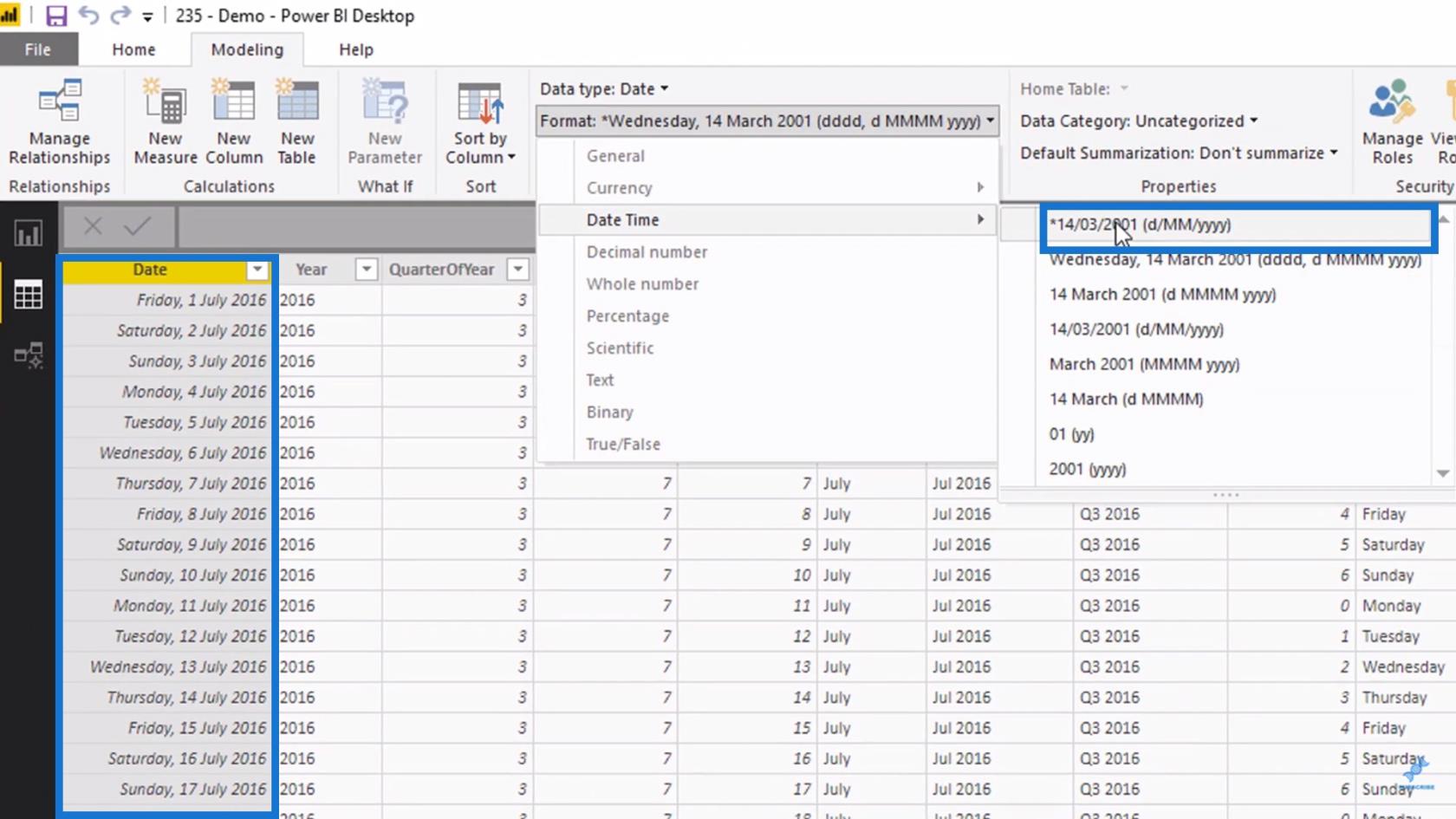Viewport: 1456px width, 819px height.
Task: Select the Year column header
Action: pos(312,270)
